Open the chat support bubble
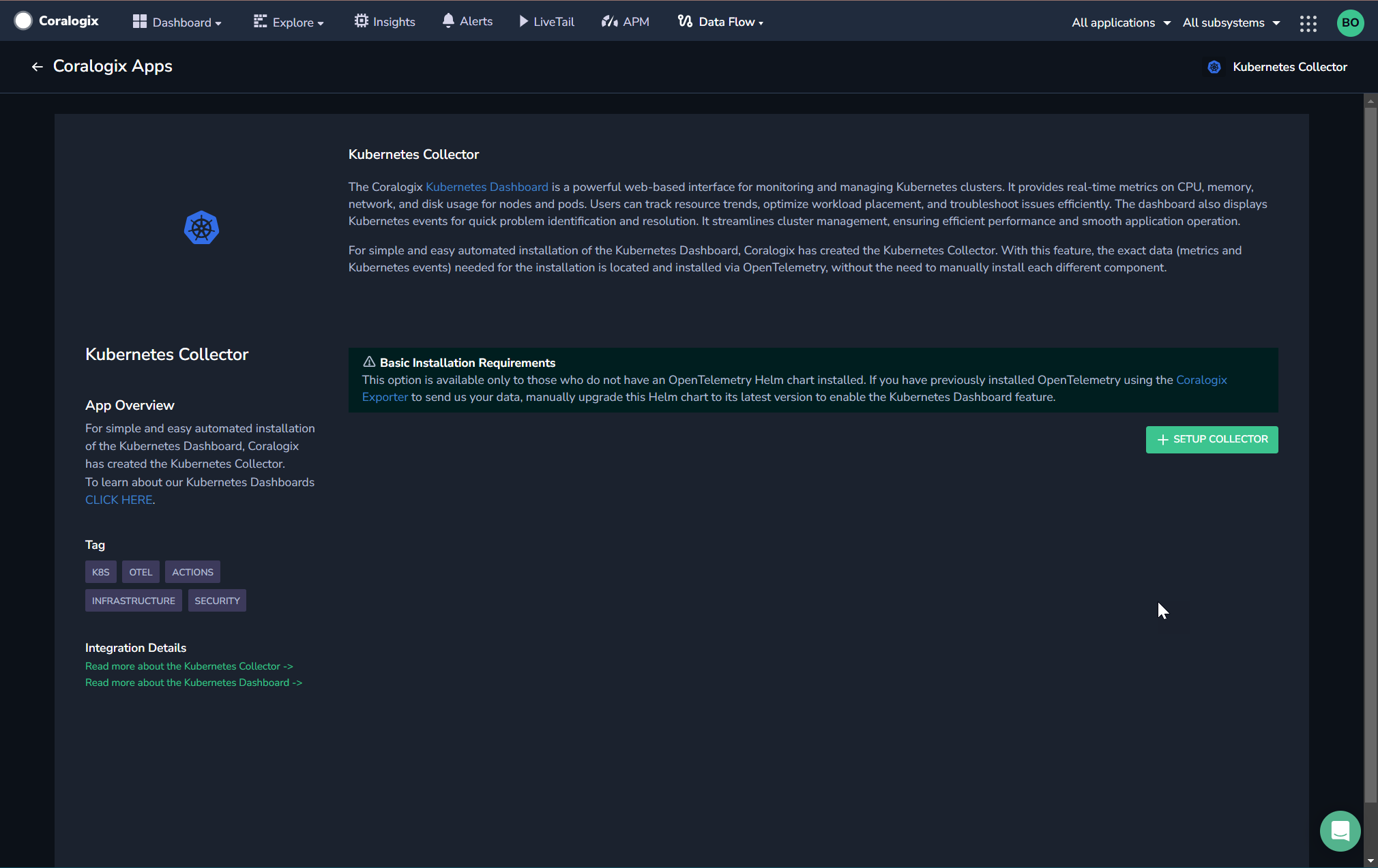1378x868 pixels. click(x=1340, y=830)
